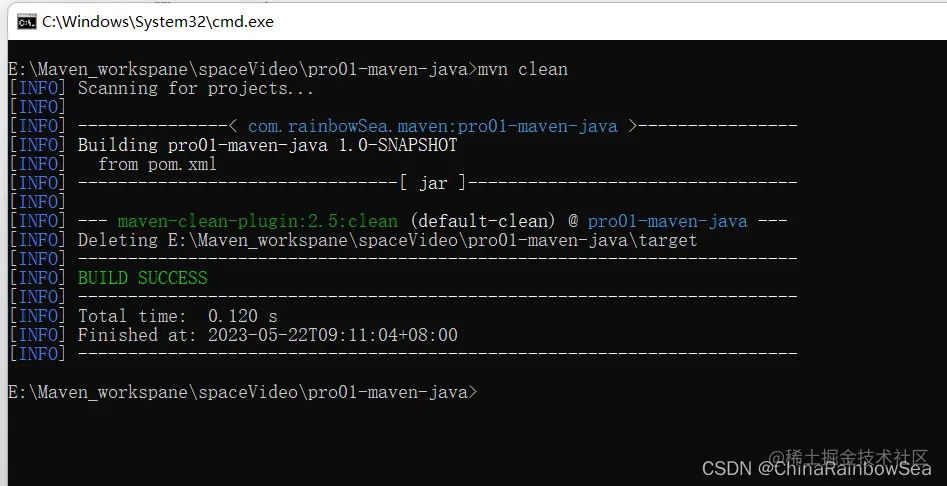The width and height of the screenshot is (947, 486).
Task: Click 'com.rainbowSea.maven:pro01-maven-java' blue text
Action: click(x=432, y=126)
